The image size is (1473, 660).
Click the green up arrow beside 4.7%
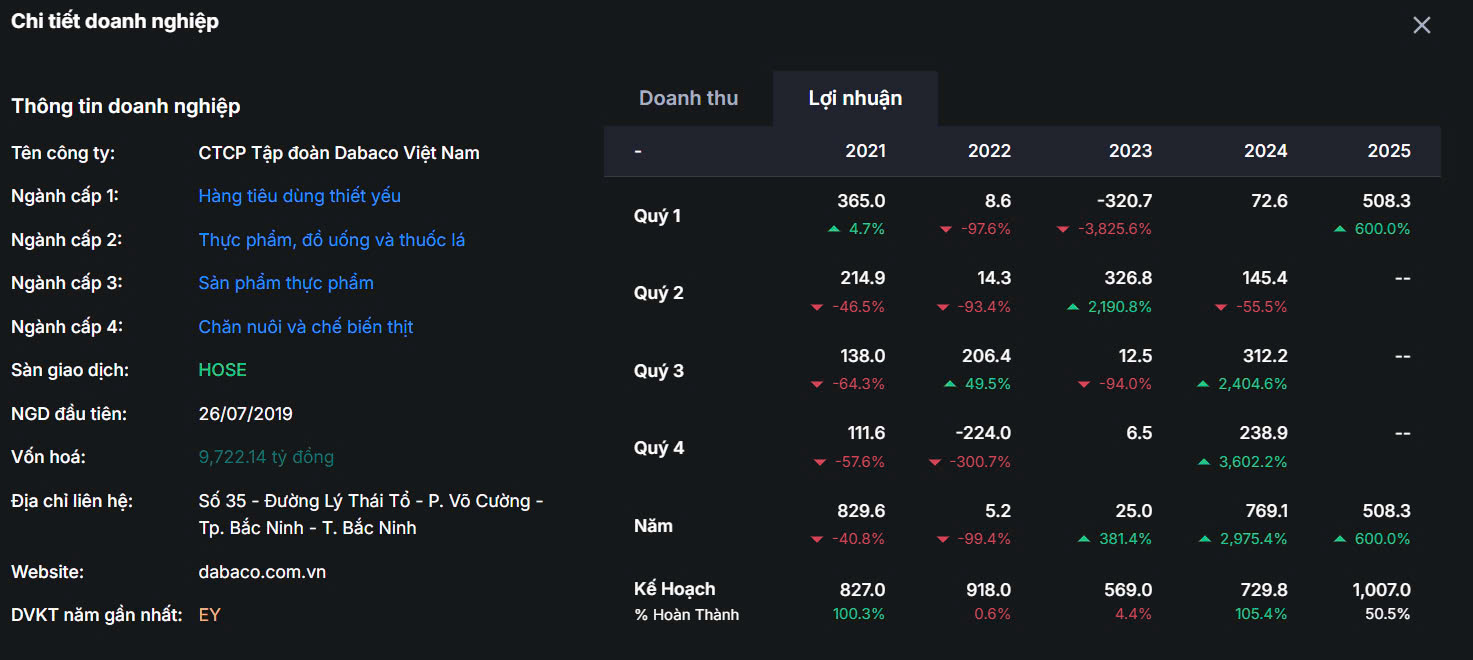click(834, 229)
